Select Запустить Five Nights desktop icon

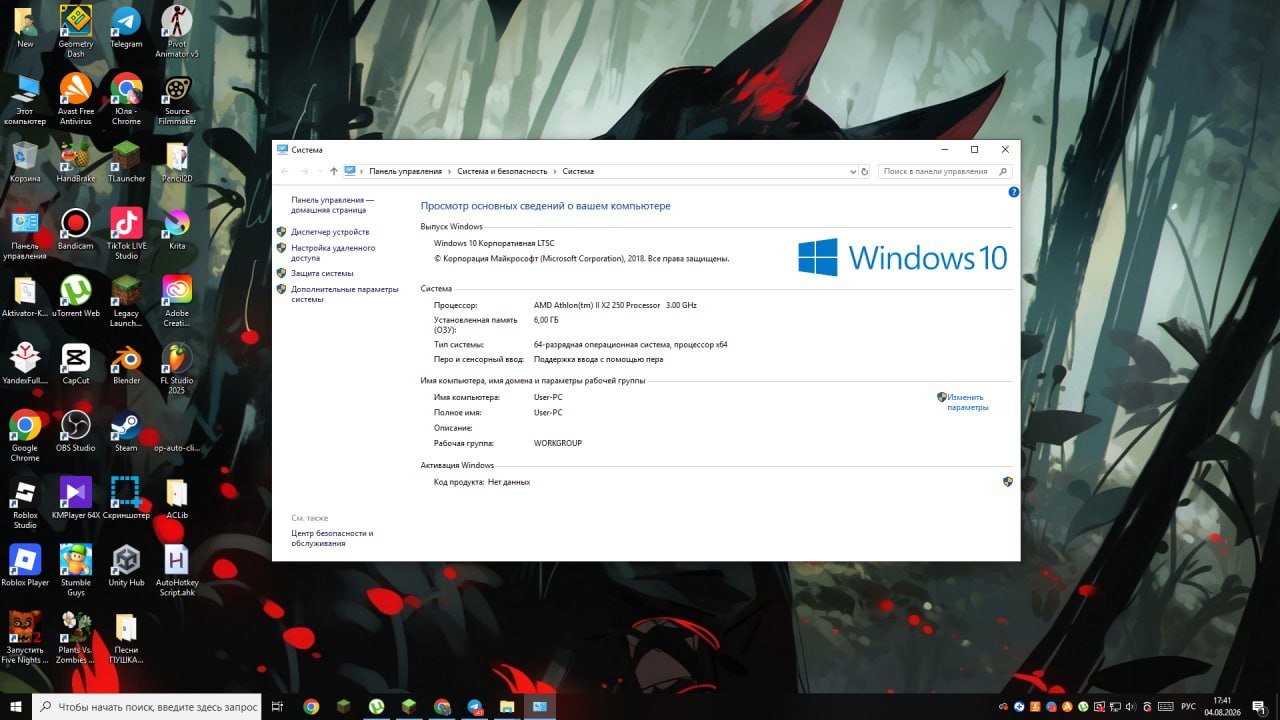point(25,636)
